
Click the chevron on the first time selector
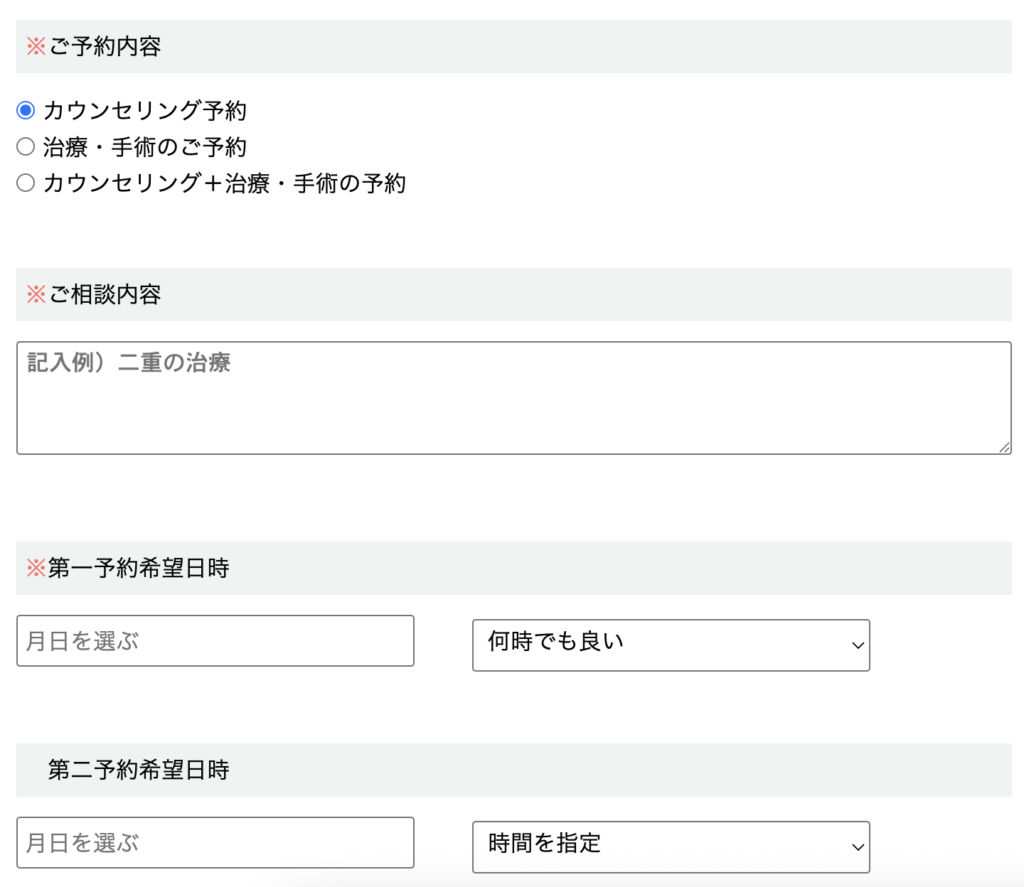point(858,646)
